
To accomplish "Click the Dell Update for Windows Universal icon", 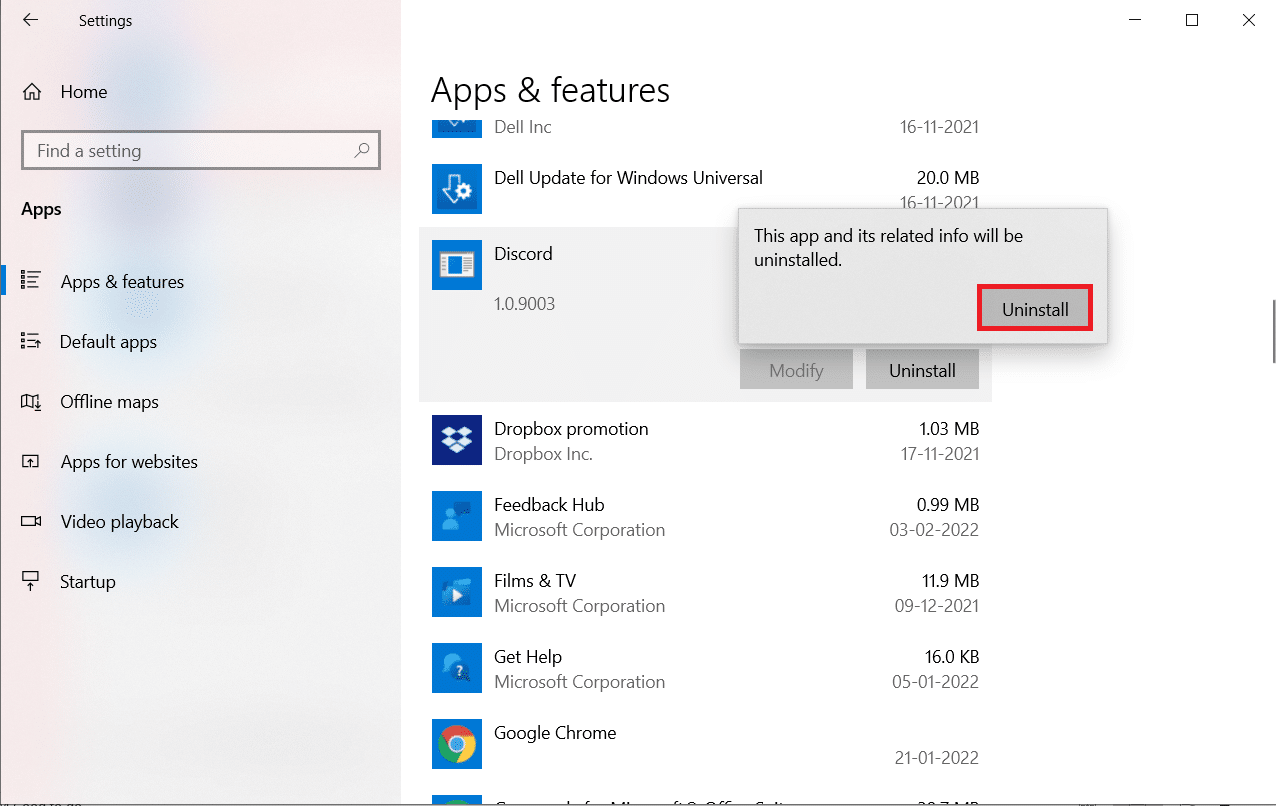I will tap(457, 189).
